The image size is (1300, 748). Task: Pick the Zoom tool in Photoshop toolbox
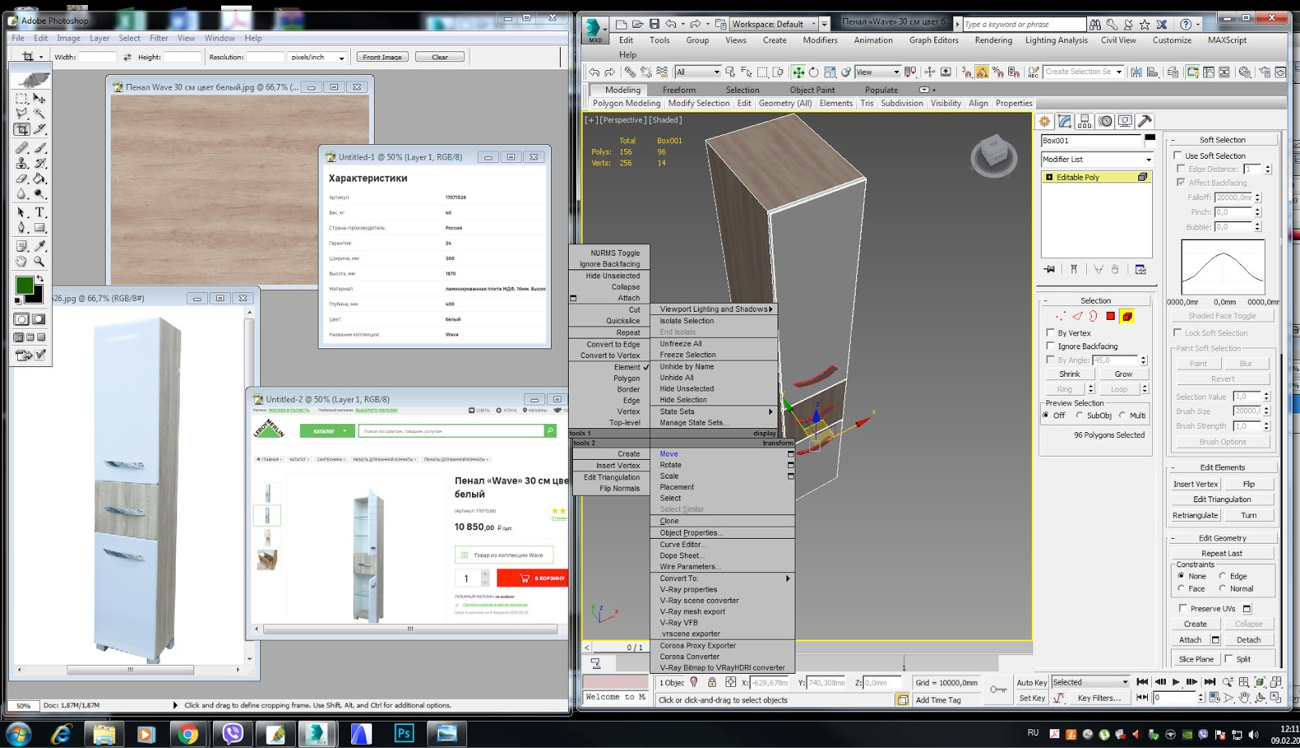point(40,262)
